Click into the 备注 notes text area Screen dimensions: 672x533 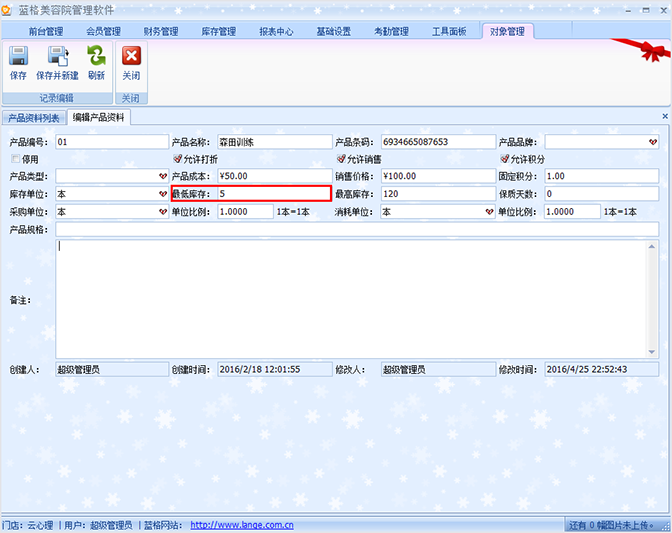point(356,298)
